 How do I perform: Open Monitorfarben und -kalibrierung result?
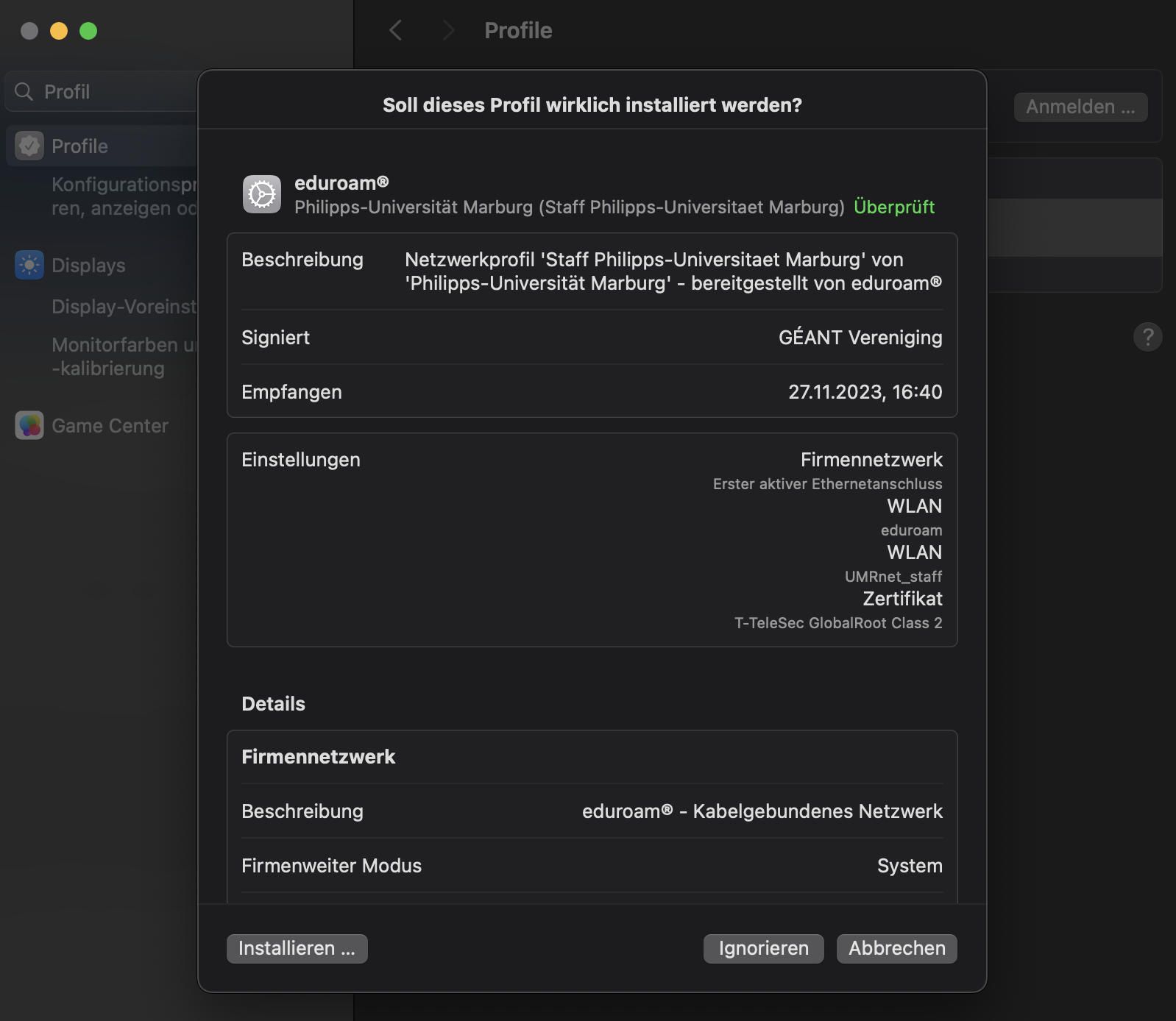click(124, 356)
